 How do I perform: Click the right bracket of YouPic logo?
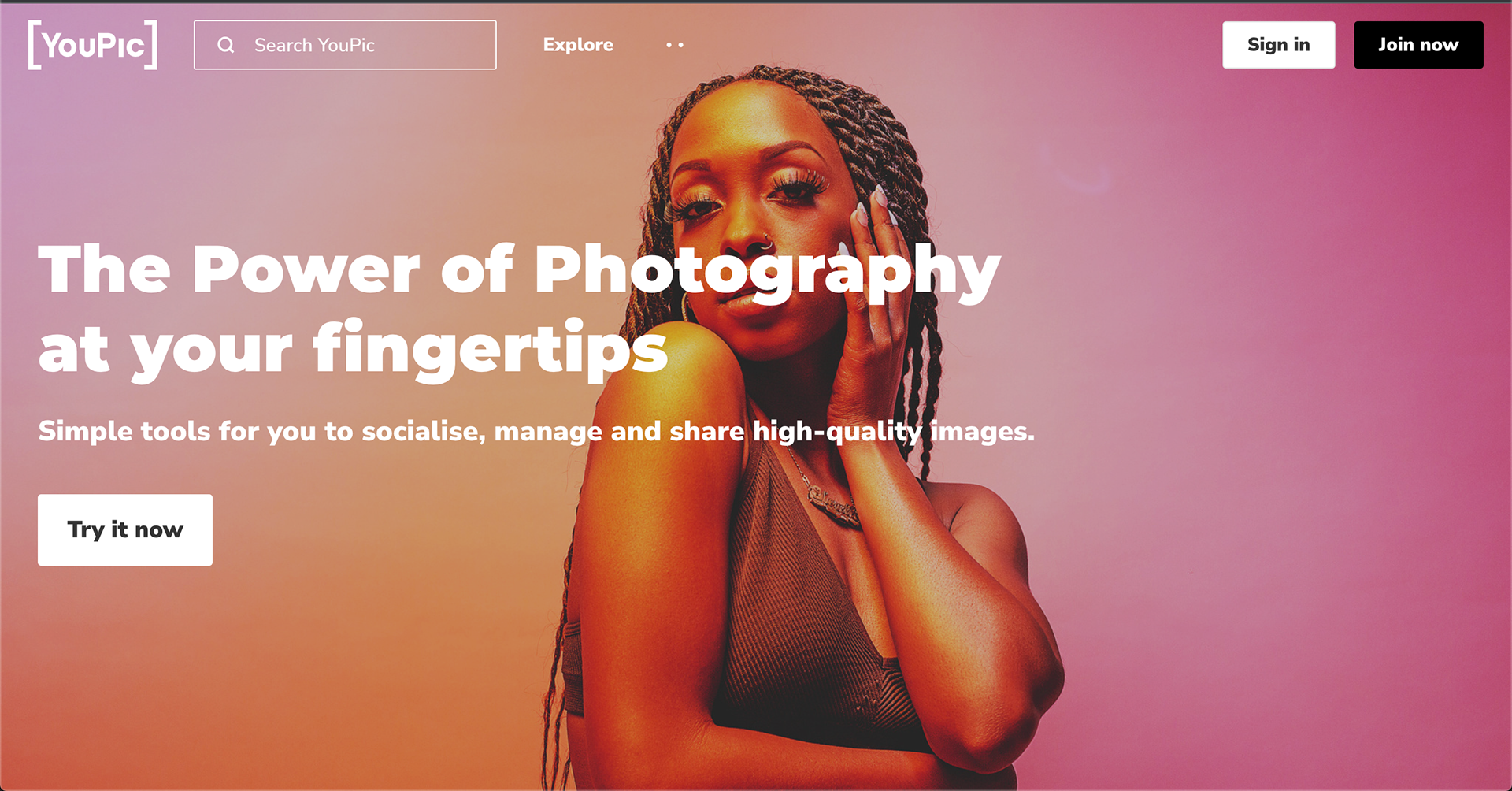(x=151, y=45)
